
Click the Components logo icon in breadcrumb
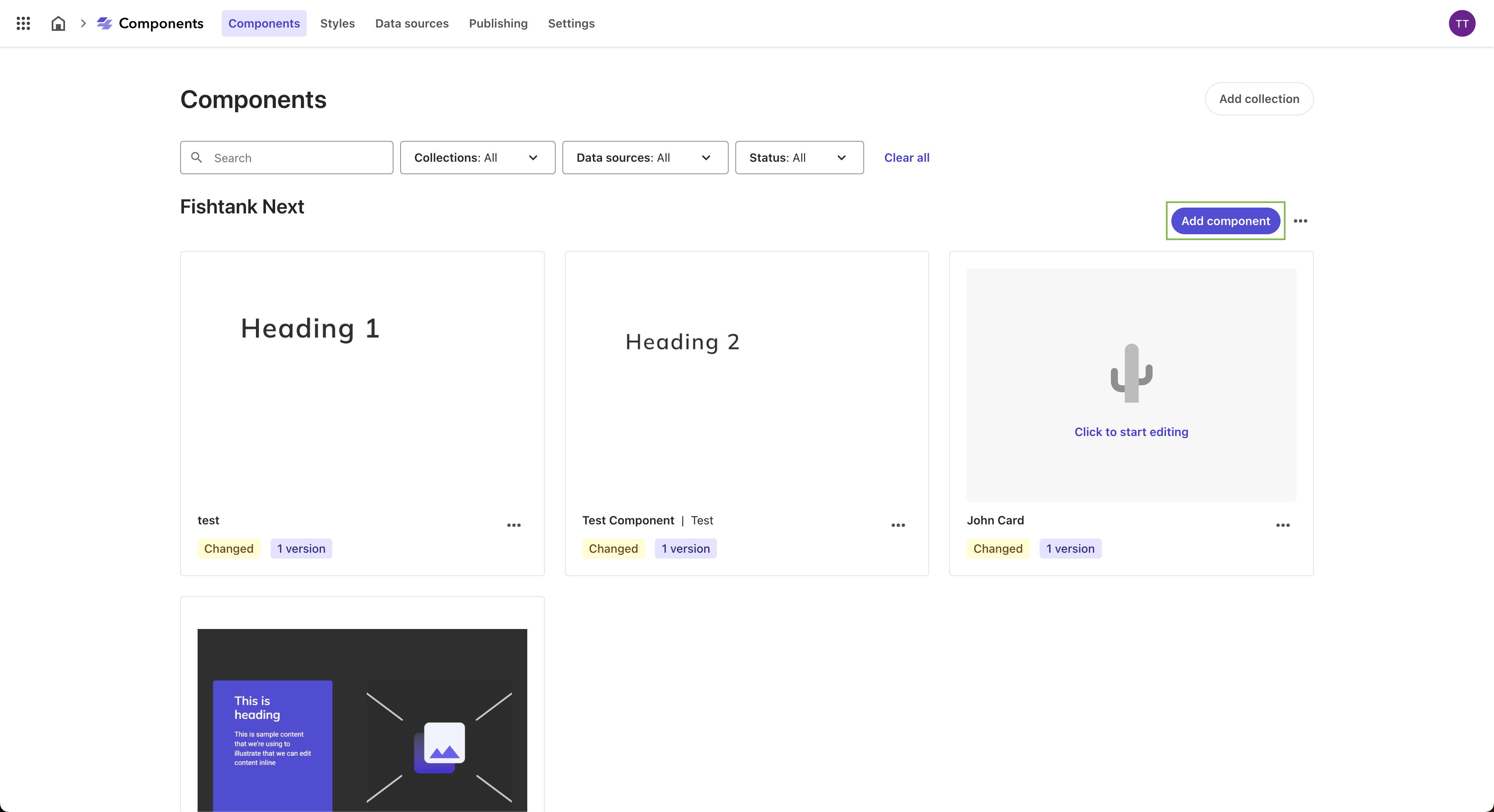[104, 23]
